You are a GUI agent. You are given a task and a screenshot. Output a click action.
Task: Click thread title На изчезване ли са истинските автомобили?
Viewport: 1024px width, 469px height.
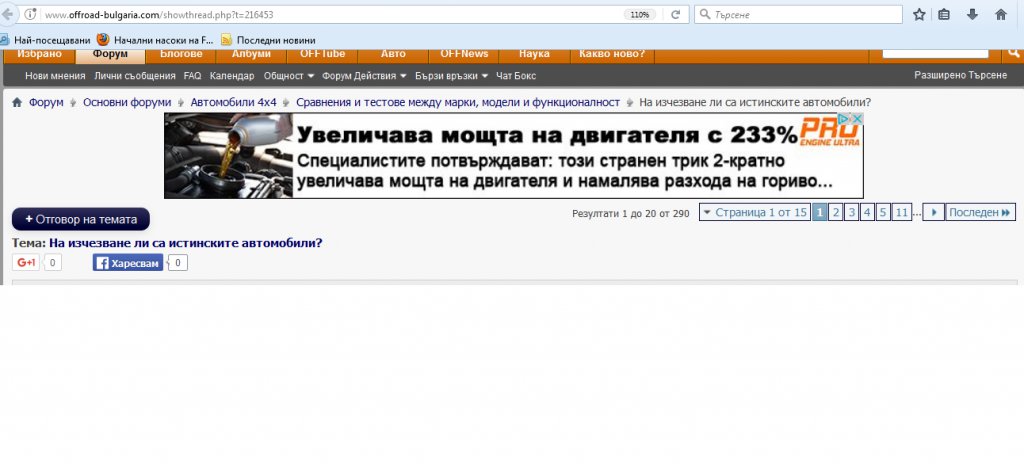186,243
